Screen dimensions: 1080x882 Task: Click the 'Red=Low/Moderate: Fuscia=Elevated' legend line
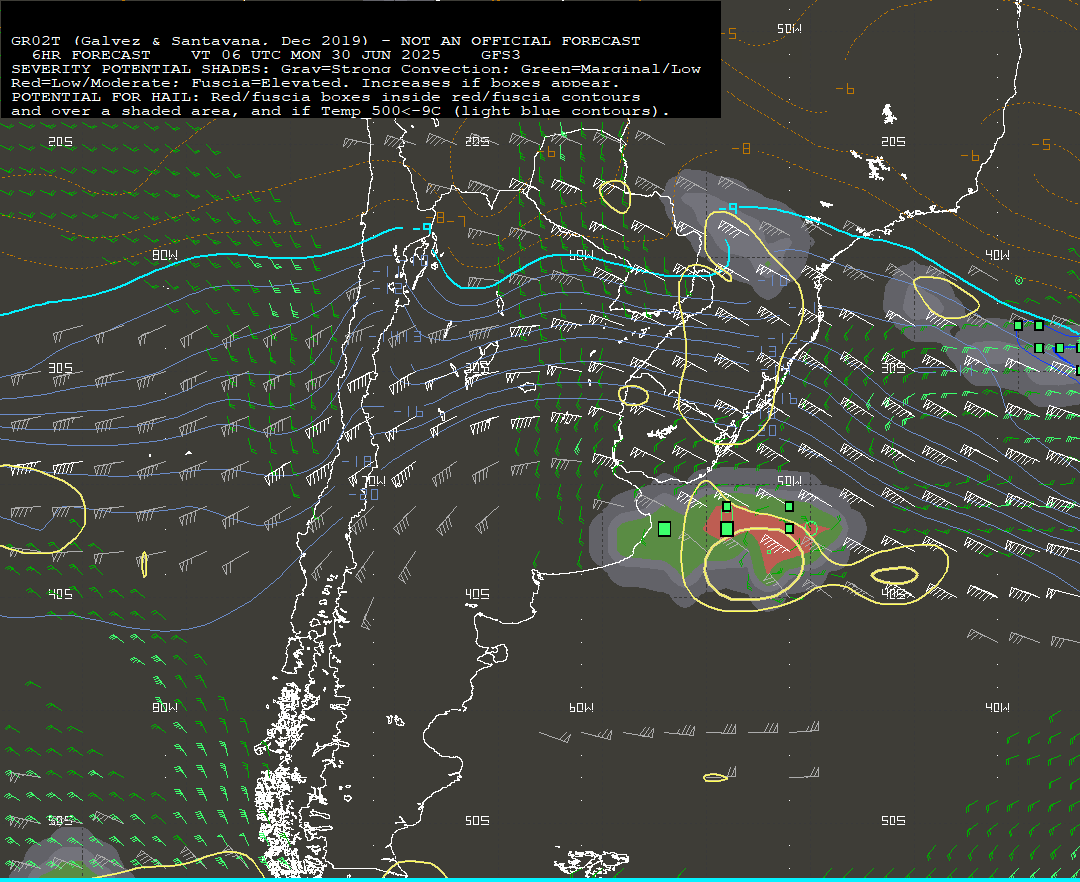(x=315, y=83)
